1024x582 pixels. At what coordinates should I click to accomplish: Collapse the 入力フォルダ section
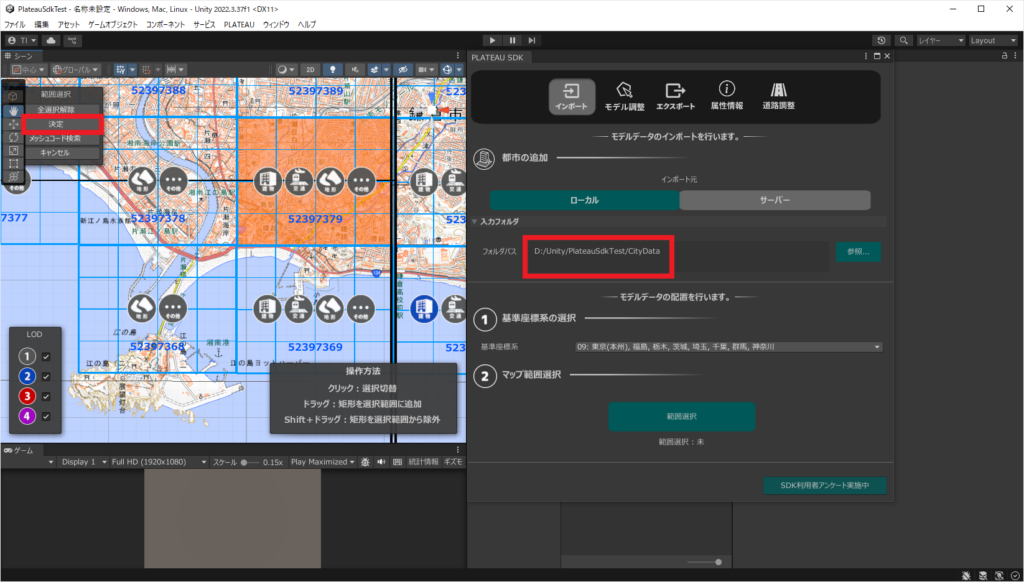475,221
